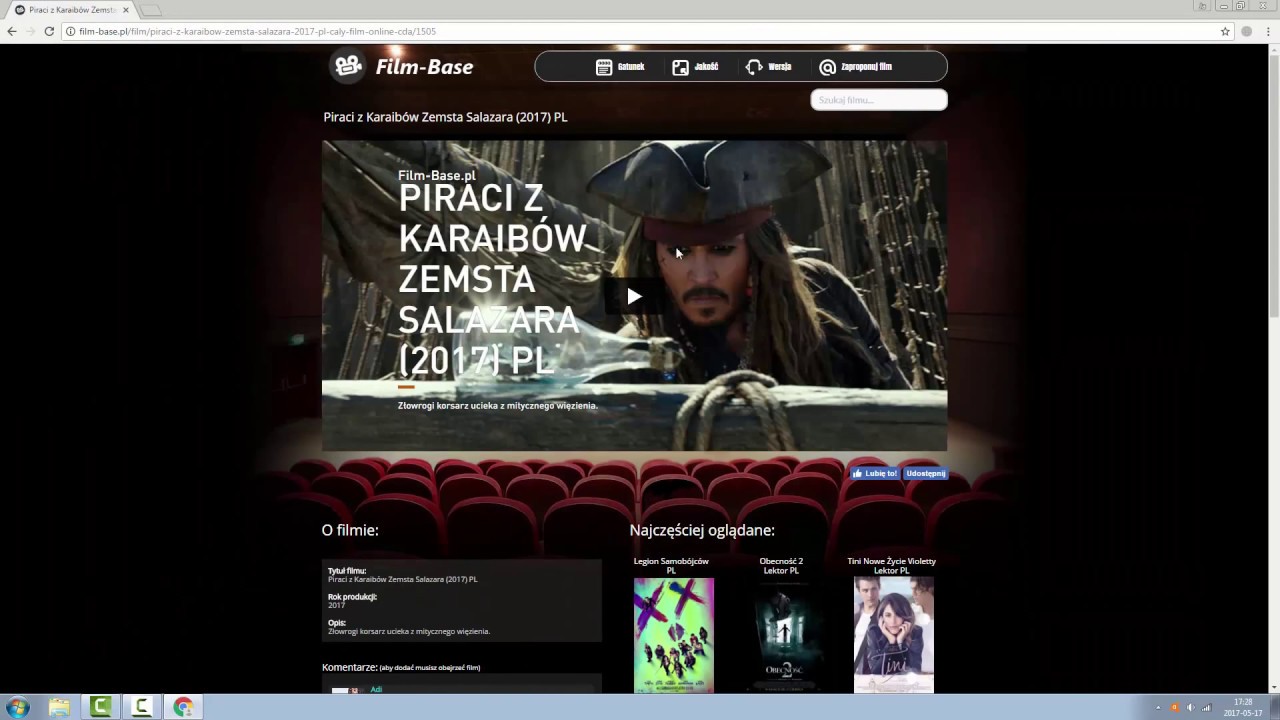Show hidden system tray icons
The height and width of the screenshot is (720, 1280).
click(x=1157, y=707)
